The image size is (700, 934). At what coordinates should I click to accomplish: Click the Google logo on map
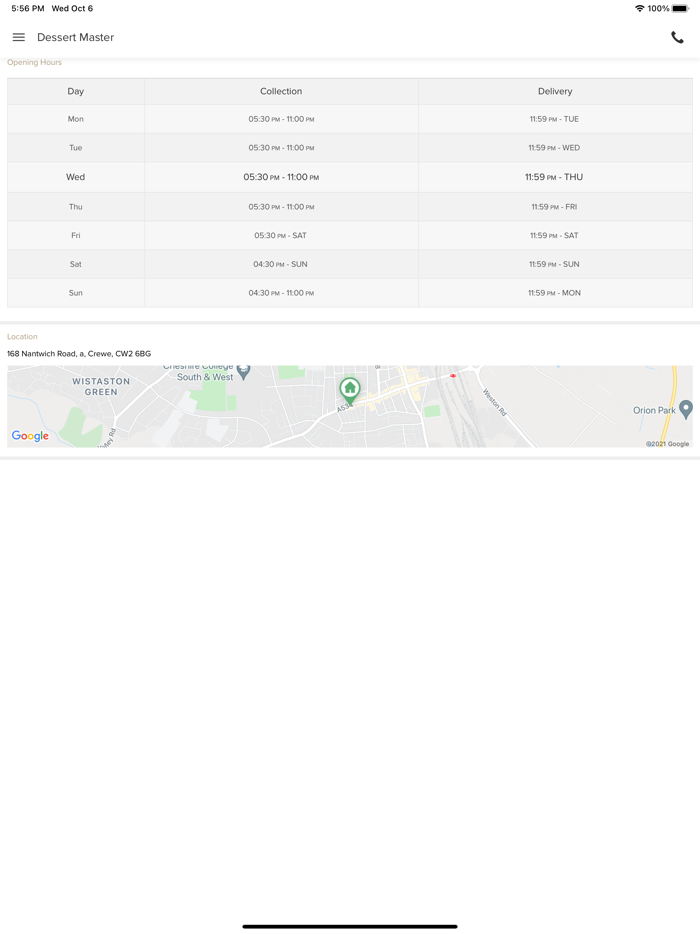coord(30,436)
